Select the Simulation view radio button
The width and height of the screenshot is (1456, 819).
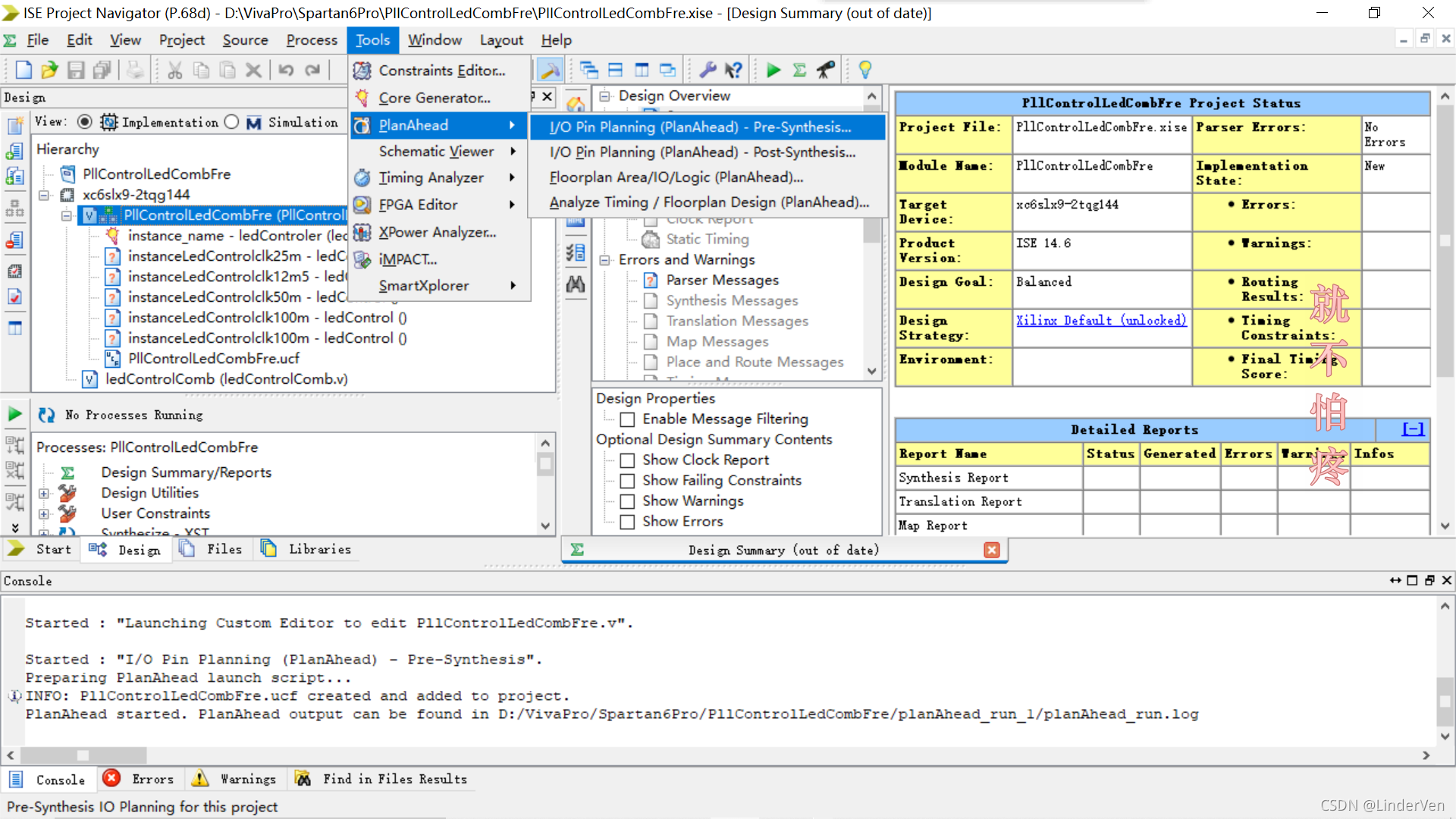[232, 122]
